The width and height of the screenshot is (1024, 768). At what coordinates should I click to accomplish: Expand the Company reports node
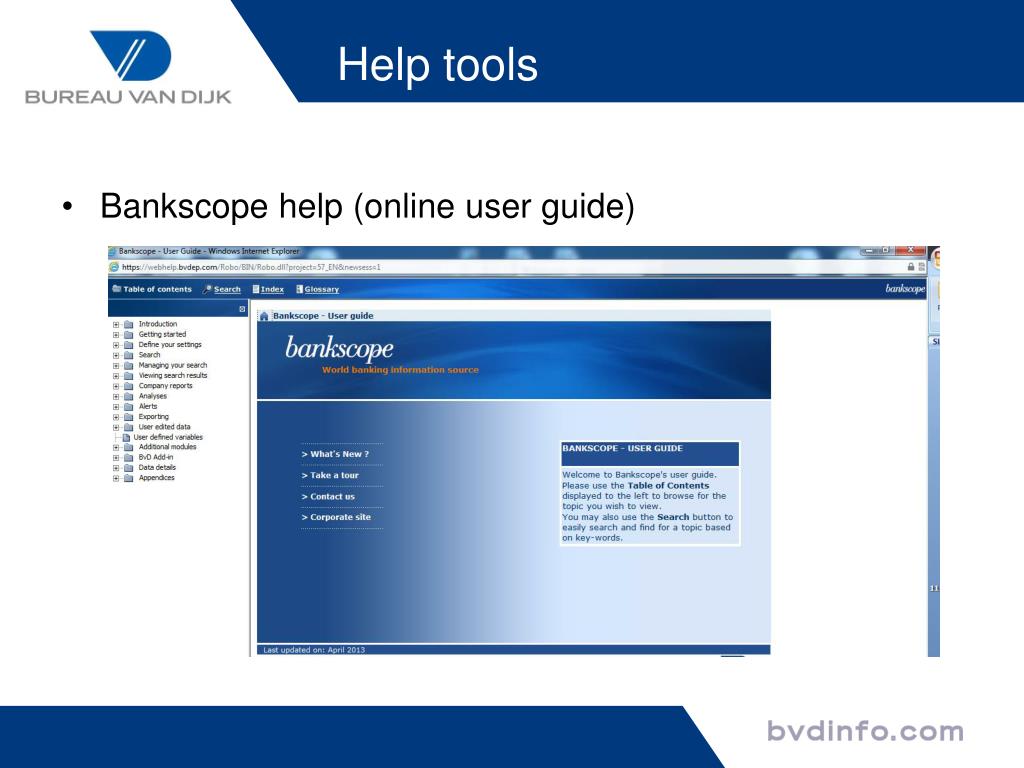[116, 386]
